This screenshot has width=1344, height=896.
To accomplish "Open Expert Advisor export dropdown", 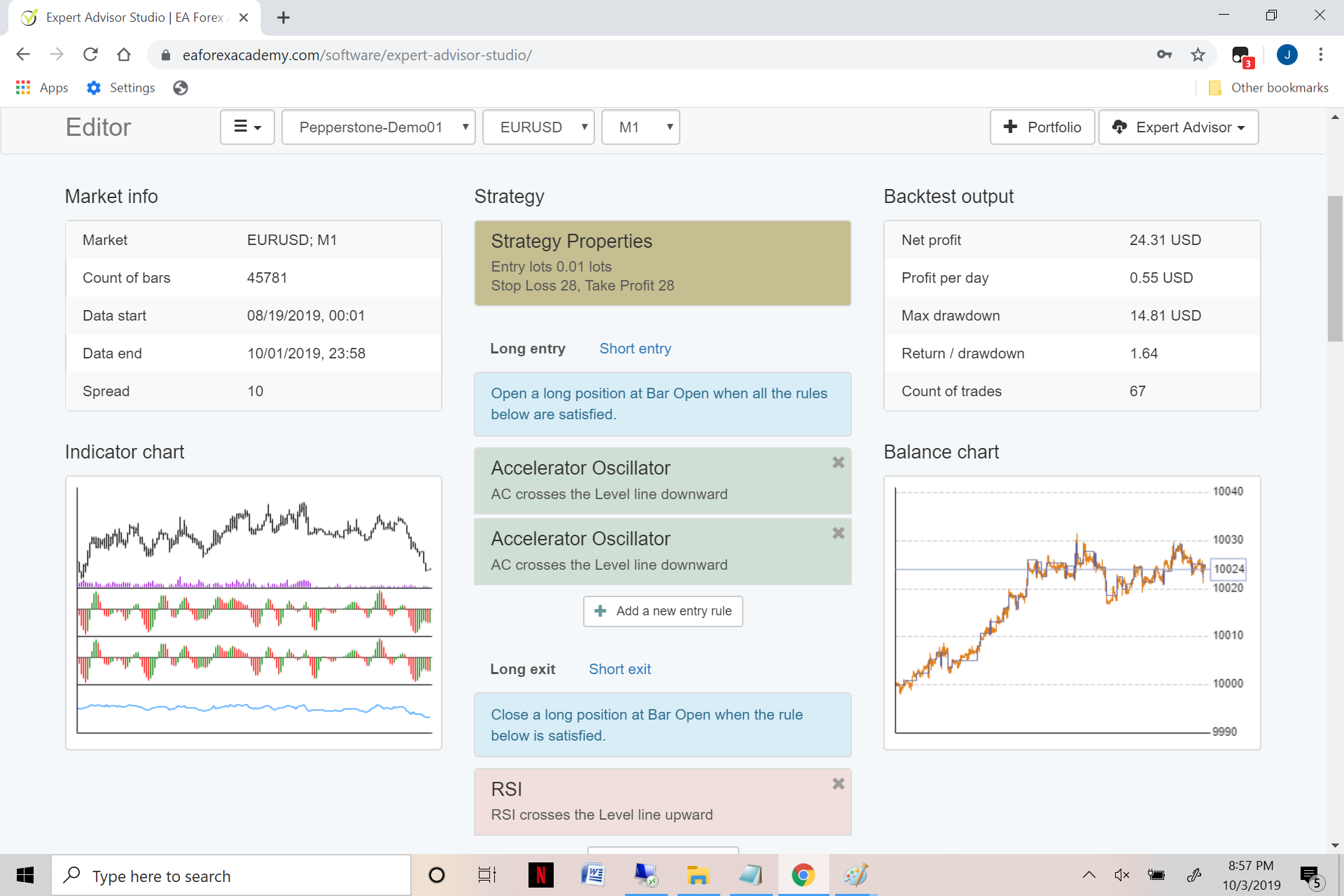I will click(1178, 127).
